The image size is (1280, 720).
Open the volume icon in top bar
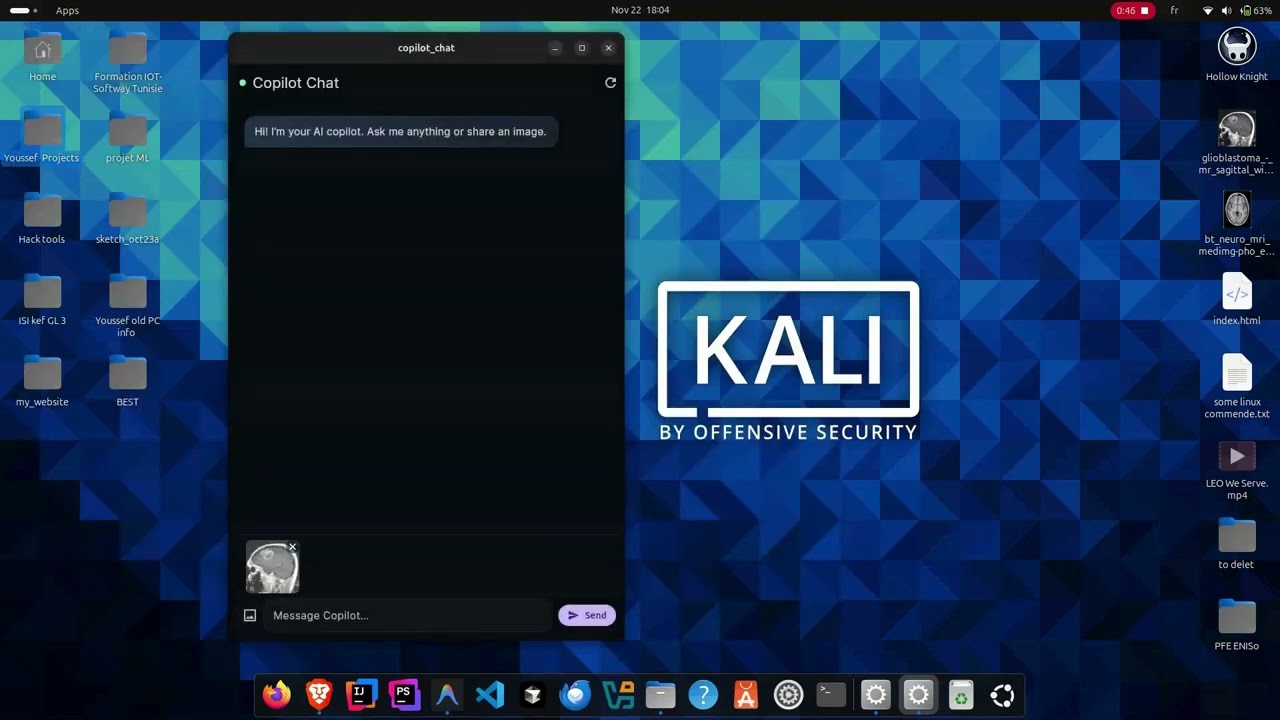pos(1226,10)
